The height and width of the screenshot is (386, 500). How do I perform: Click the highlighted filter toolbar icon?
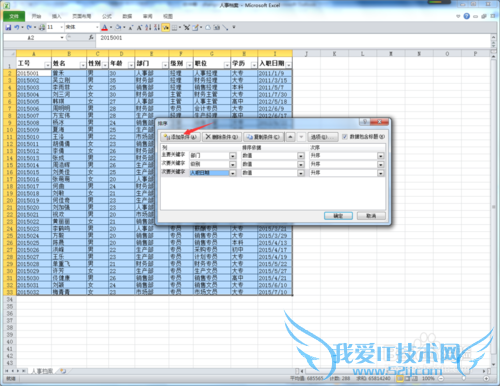165,27
